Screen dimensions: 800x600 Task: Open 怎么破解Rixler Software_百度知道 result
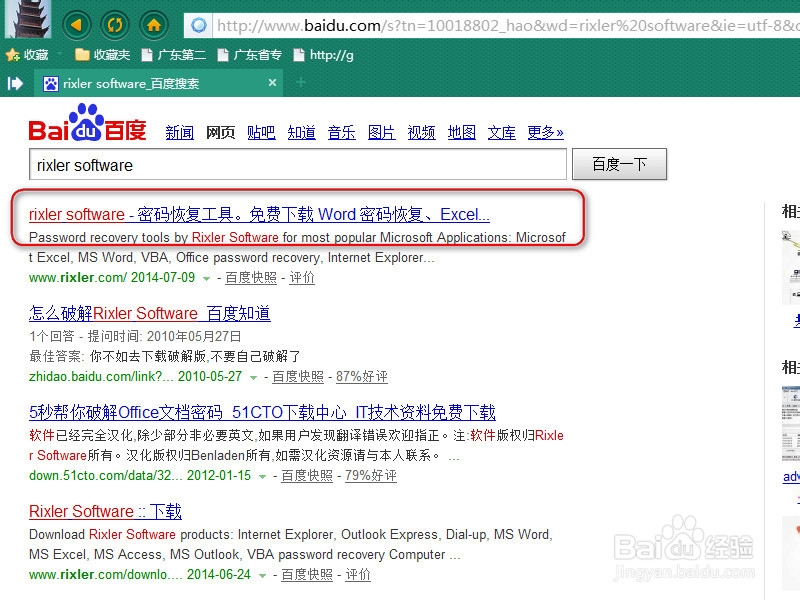click(149, 313)
